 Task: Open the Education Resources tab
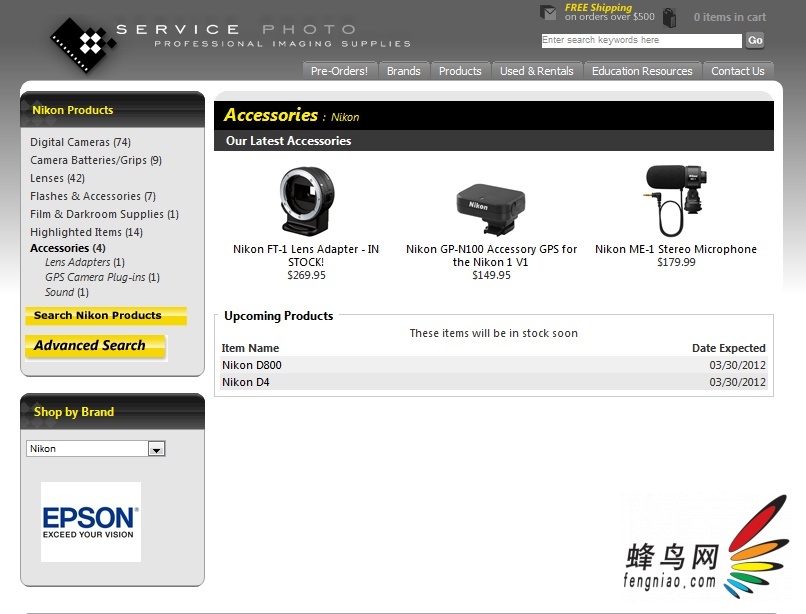[x=642, y=71]
